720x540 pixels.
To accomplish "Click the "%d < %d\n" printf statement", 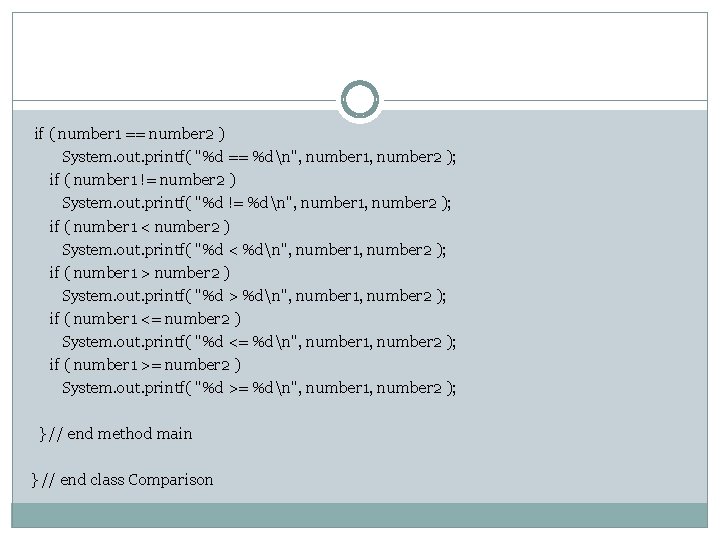I will 254,249.
